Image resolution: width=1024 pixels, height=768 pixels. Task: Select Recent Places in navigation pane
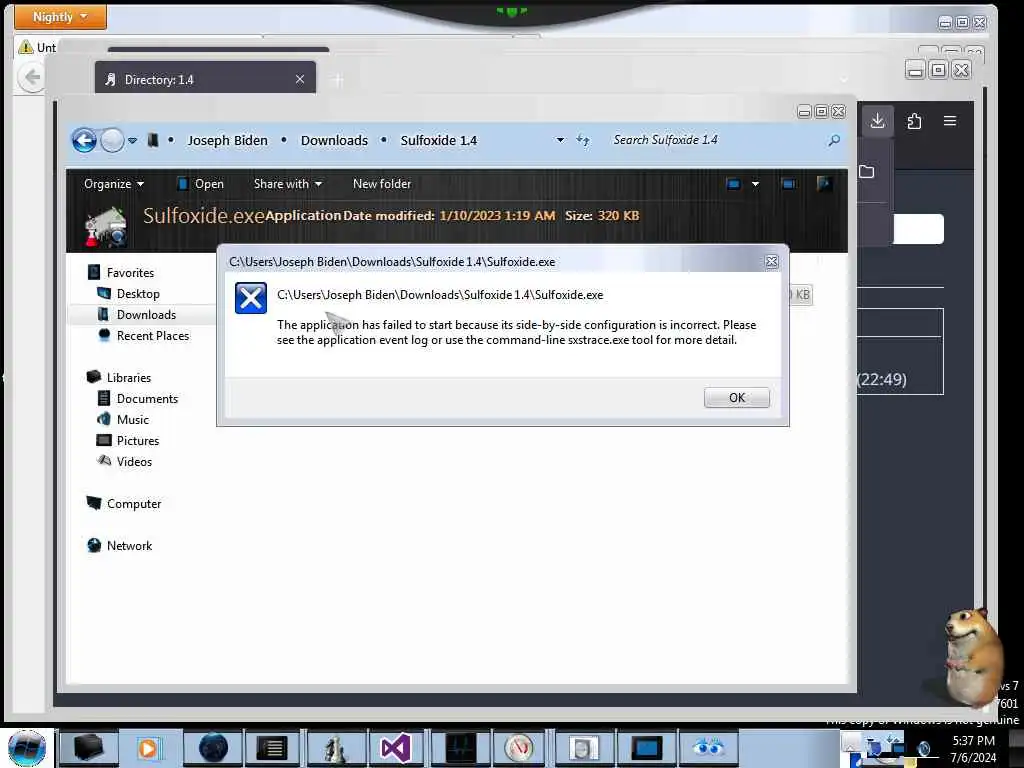153,336
